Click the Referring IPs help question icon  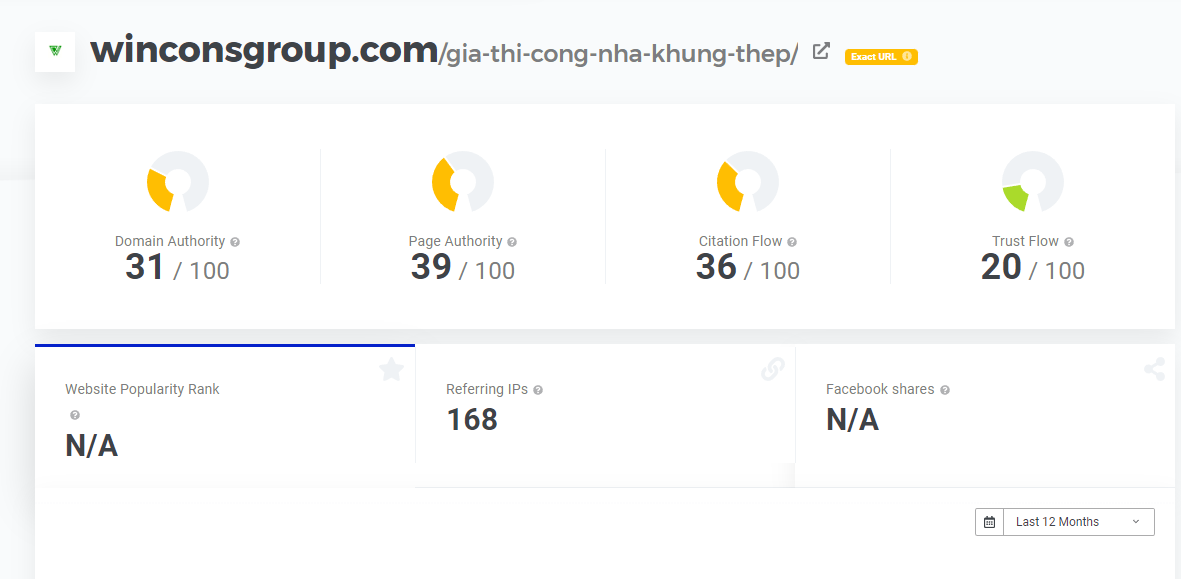[x=538, y=390]
